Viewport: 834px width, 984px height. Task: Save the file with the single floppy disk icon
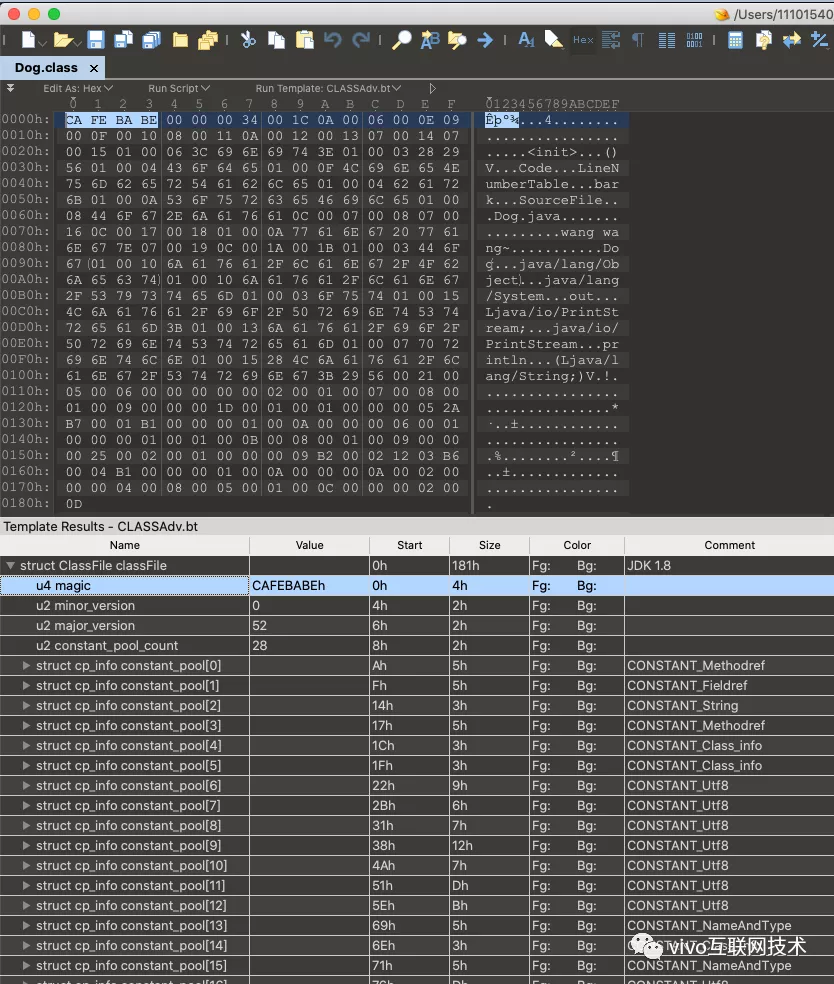(x=95, y=40)
